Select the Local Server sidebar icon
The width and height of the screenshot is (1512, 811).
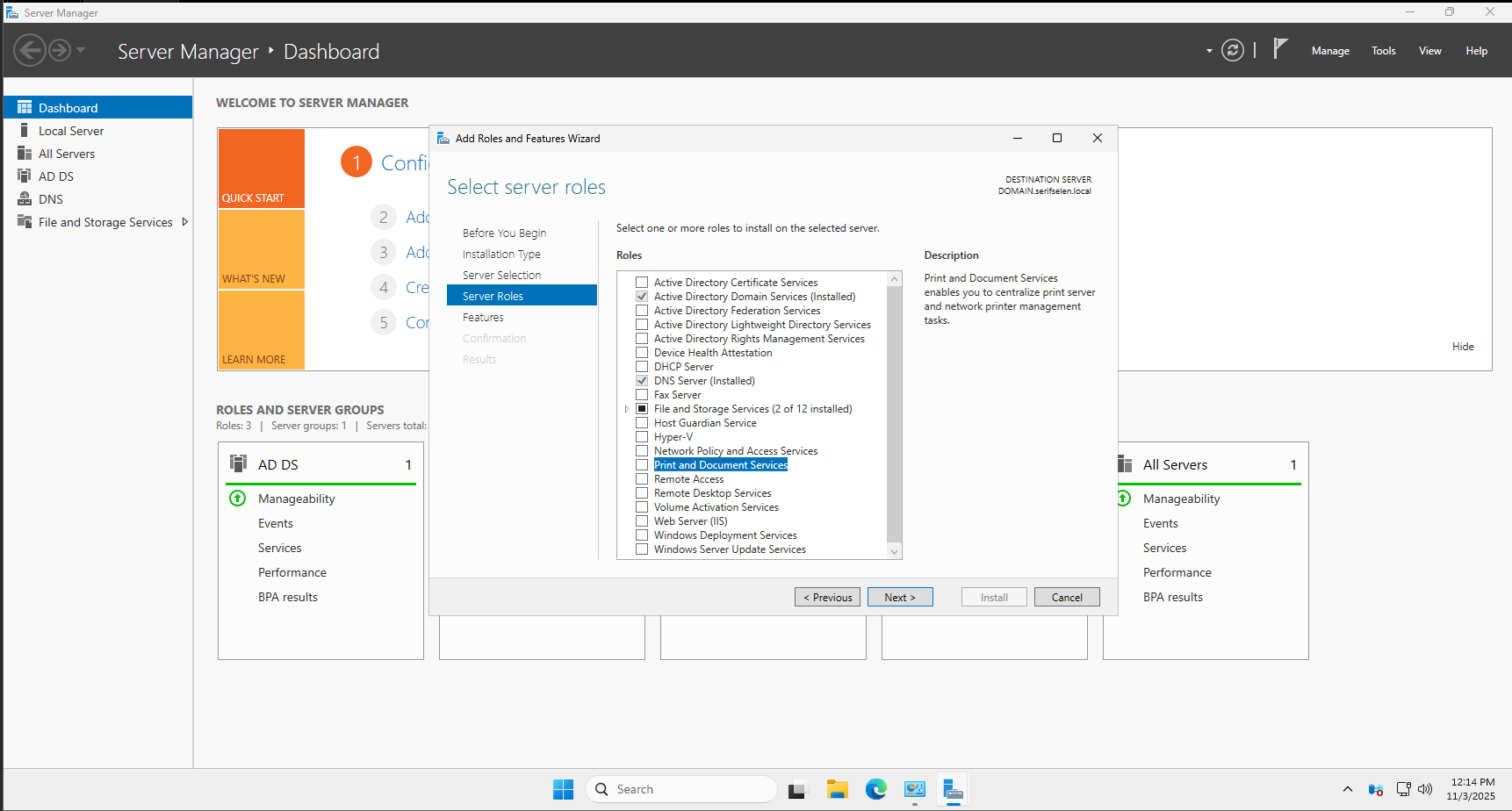pos(25,131)
